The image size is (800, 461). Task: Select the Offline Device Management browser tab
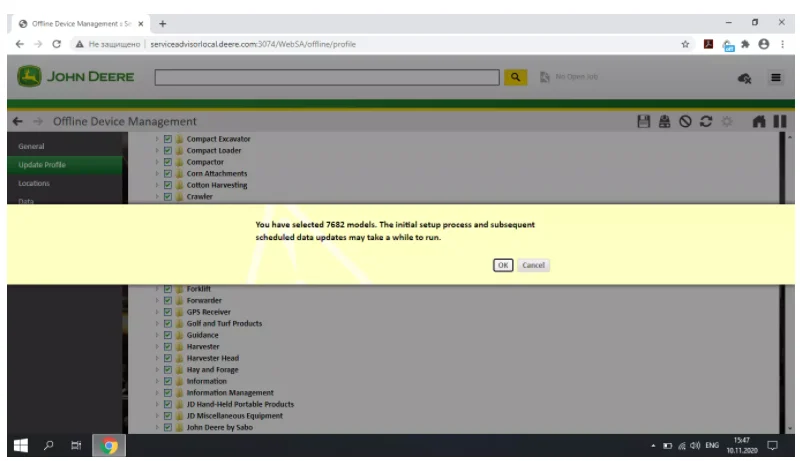point(81,23)
